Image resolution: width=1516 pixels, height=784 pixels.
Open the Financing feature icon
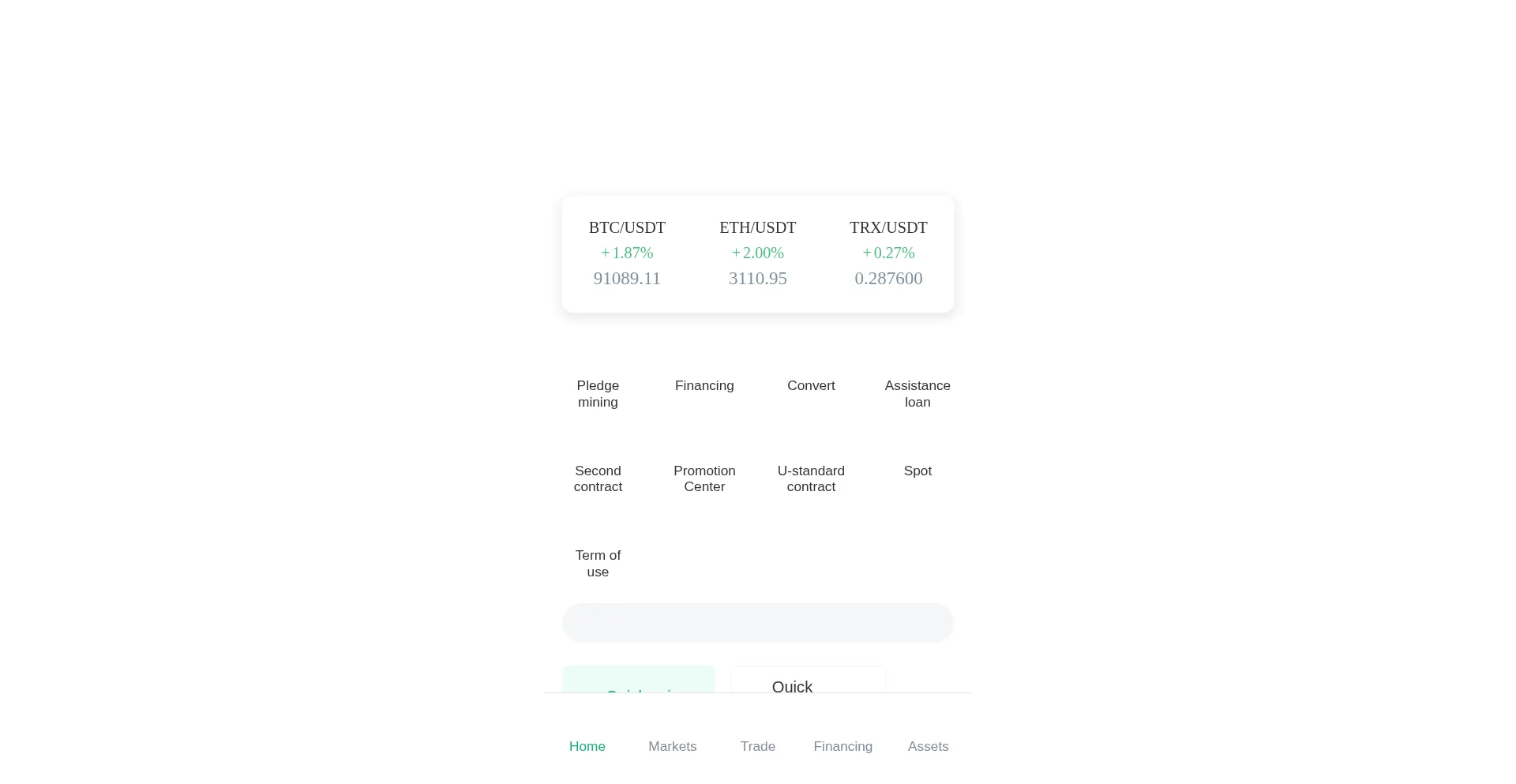(704, 386)
